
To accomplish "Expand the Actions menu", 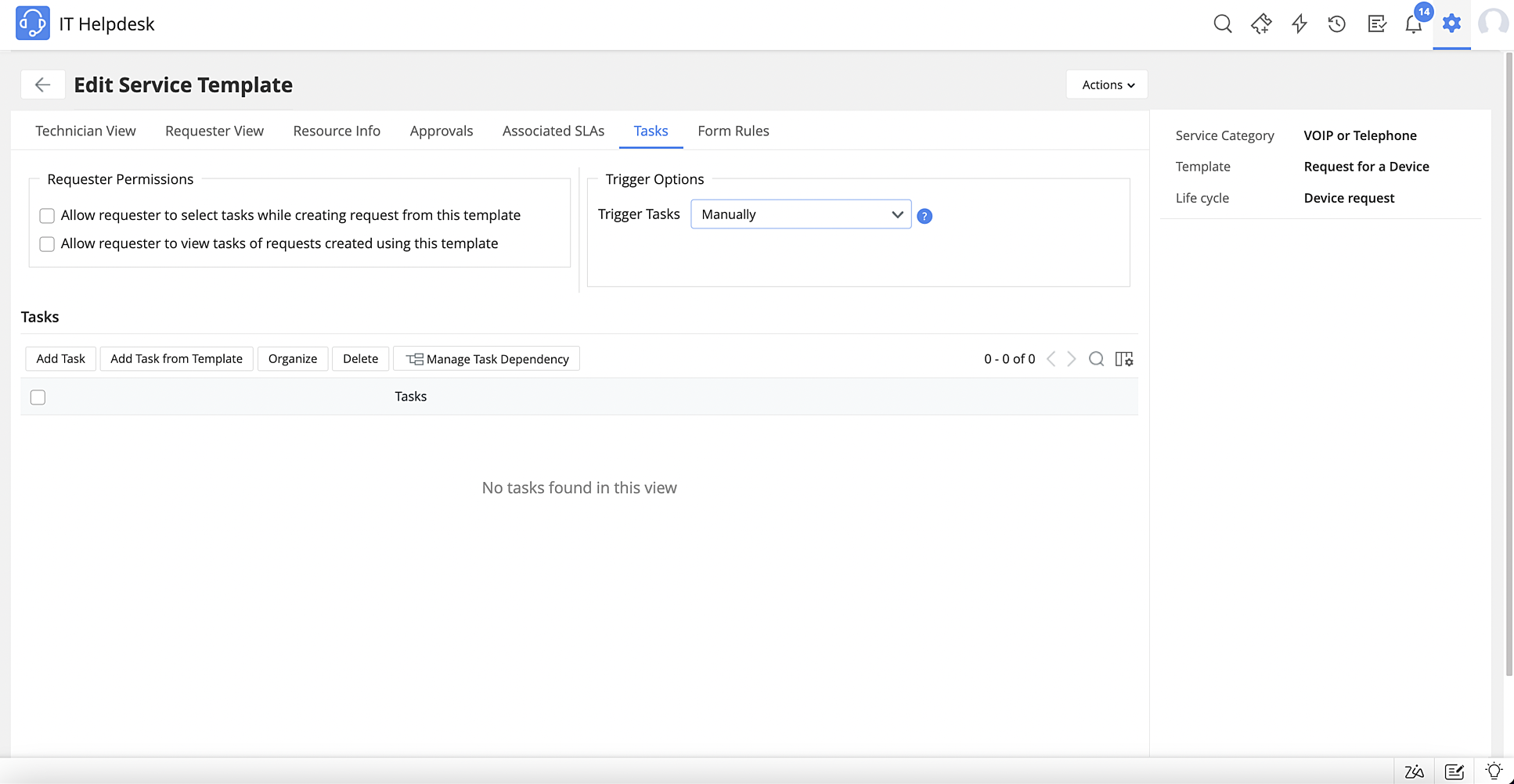I will (1106, 84).
